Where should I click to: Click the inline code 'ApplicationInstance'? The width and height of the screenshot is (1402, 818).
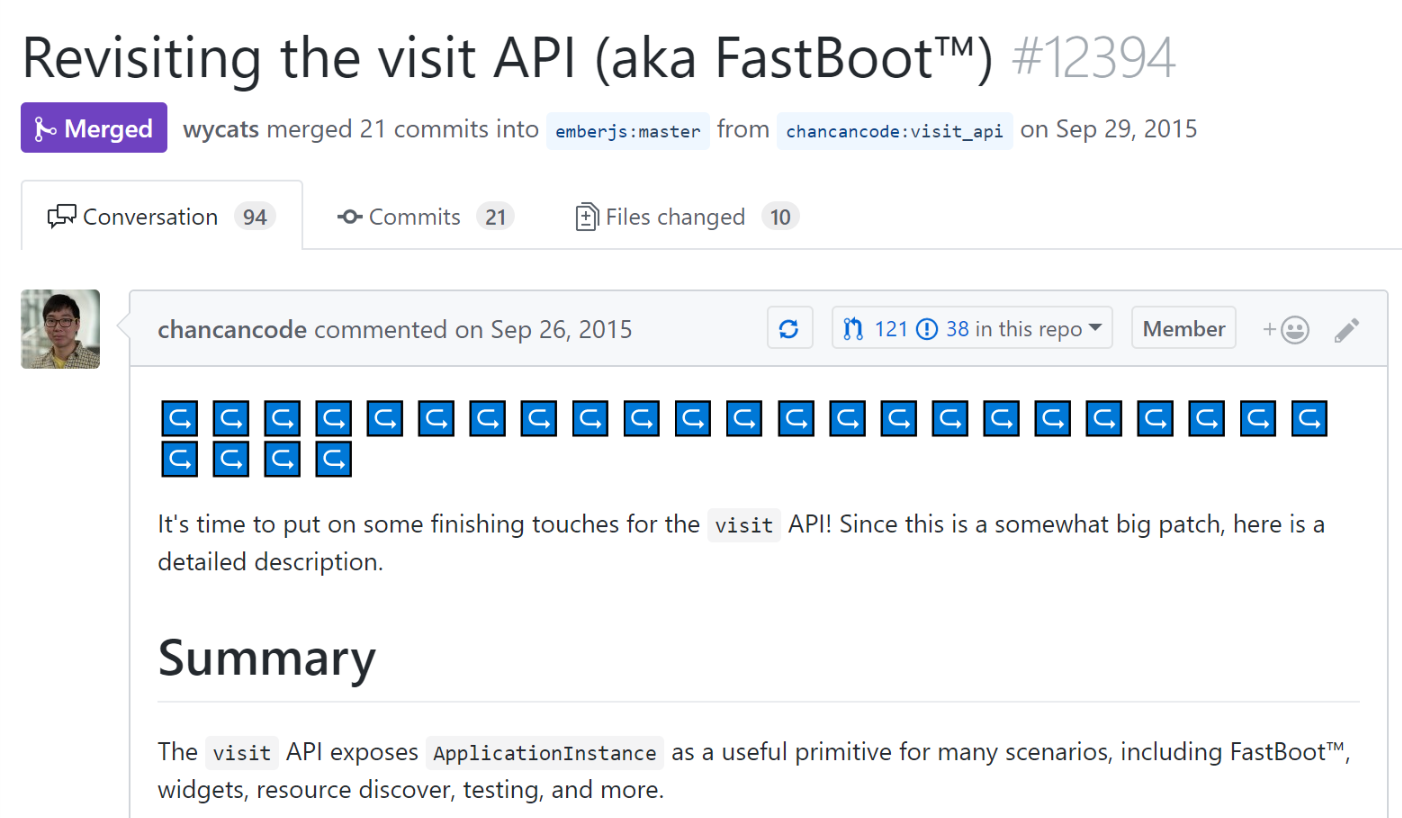545,752
